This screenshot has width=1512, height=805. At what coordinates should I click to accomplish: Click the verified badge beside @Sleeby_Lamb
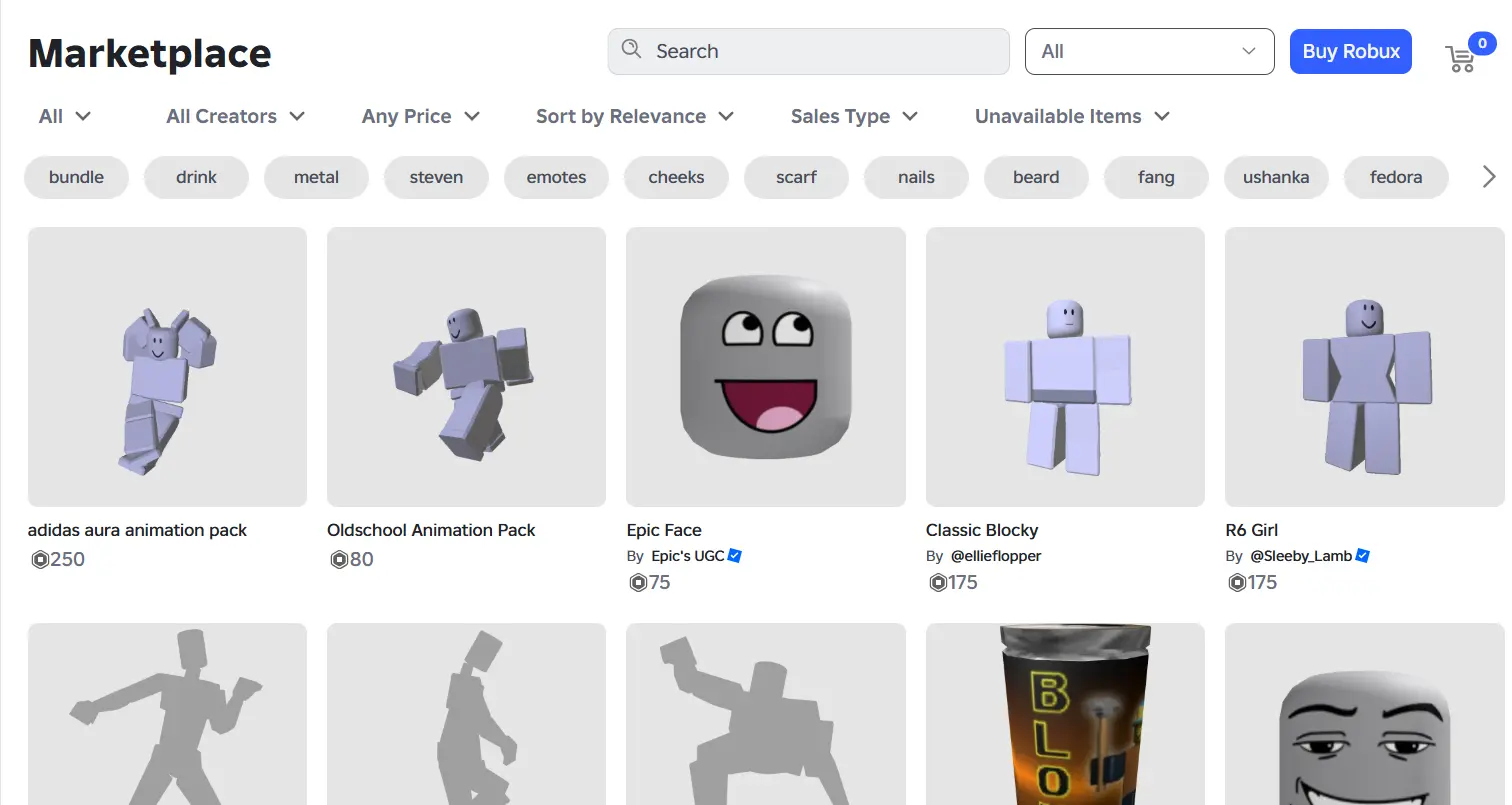(x=1362, y=555)
